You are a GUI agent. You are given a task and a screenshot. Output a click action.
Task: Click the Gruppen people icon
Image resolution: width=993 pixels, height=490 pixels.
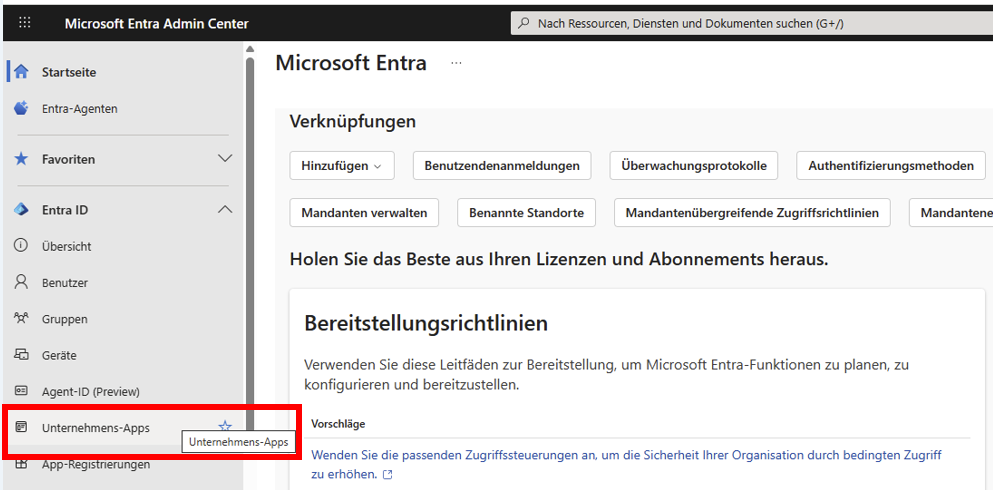pyautogui.click(x=21, y=318)
